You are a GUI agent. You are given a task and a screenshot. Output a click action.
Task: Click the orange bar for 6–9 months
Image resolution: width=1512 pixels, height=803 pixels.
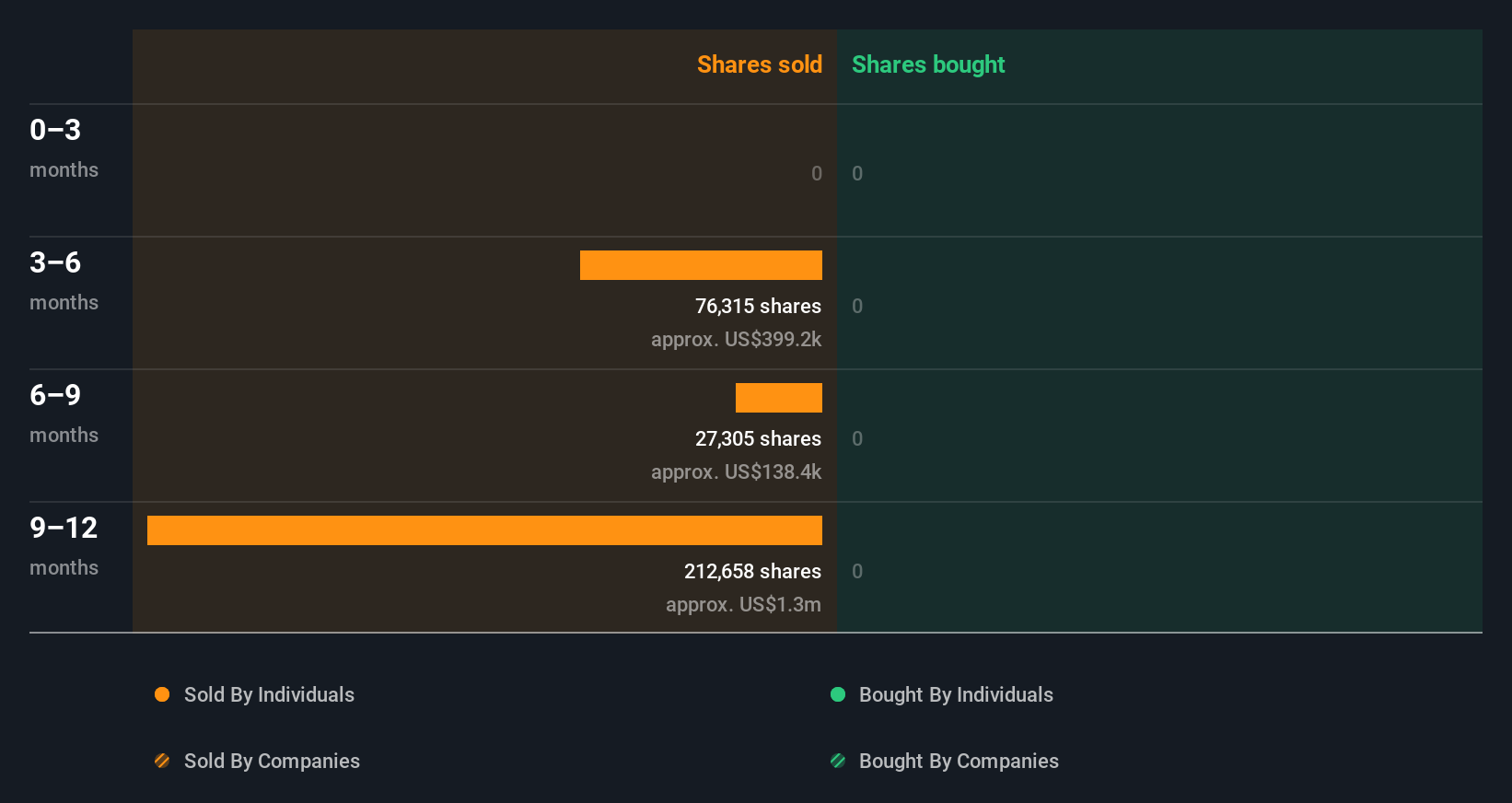779,398
